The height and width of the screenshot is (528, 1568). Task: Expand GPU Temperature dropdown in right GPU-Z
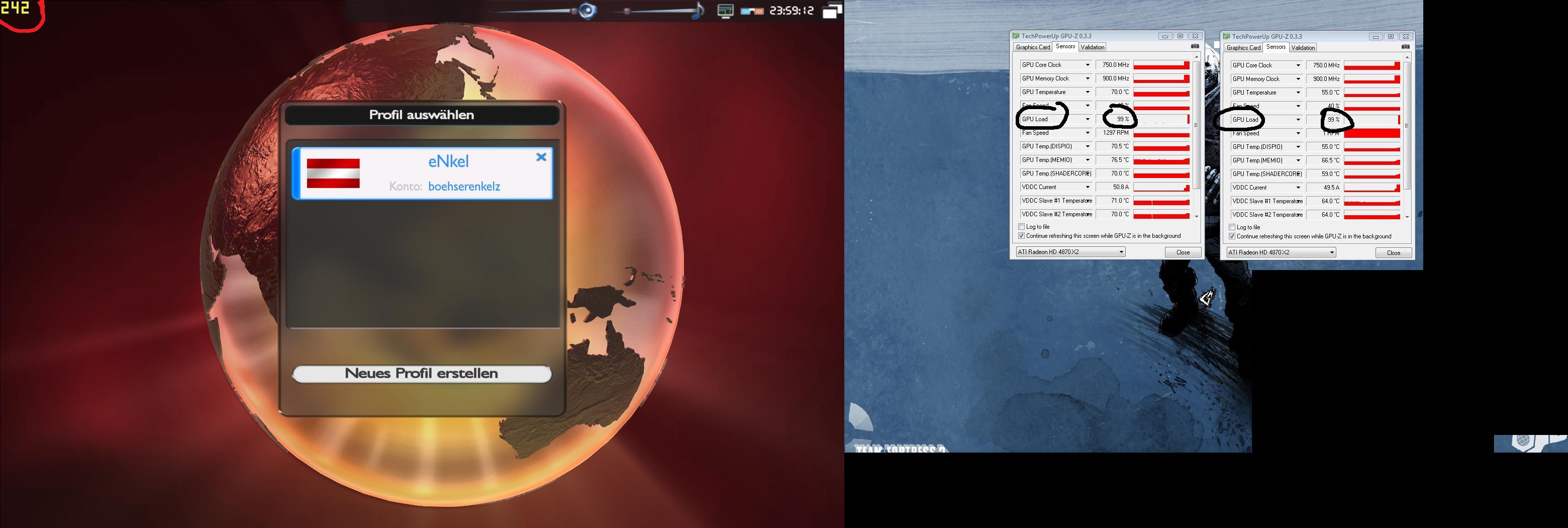click(x=1298, y=93)
